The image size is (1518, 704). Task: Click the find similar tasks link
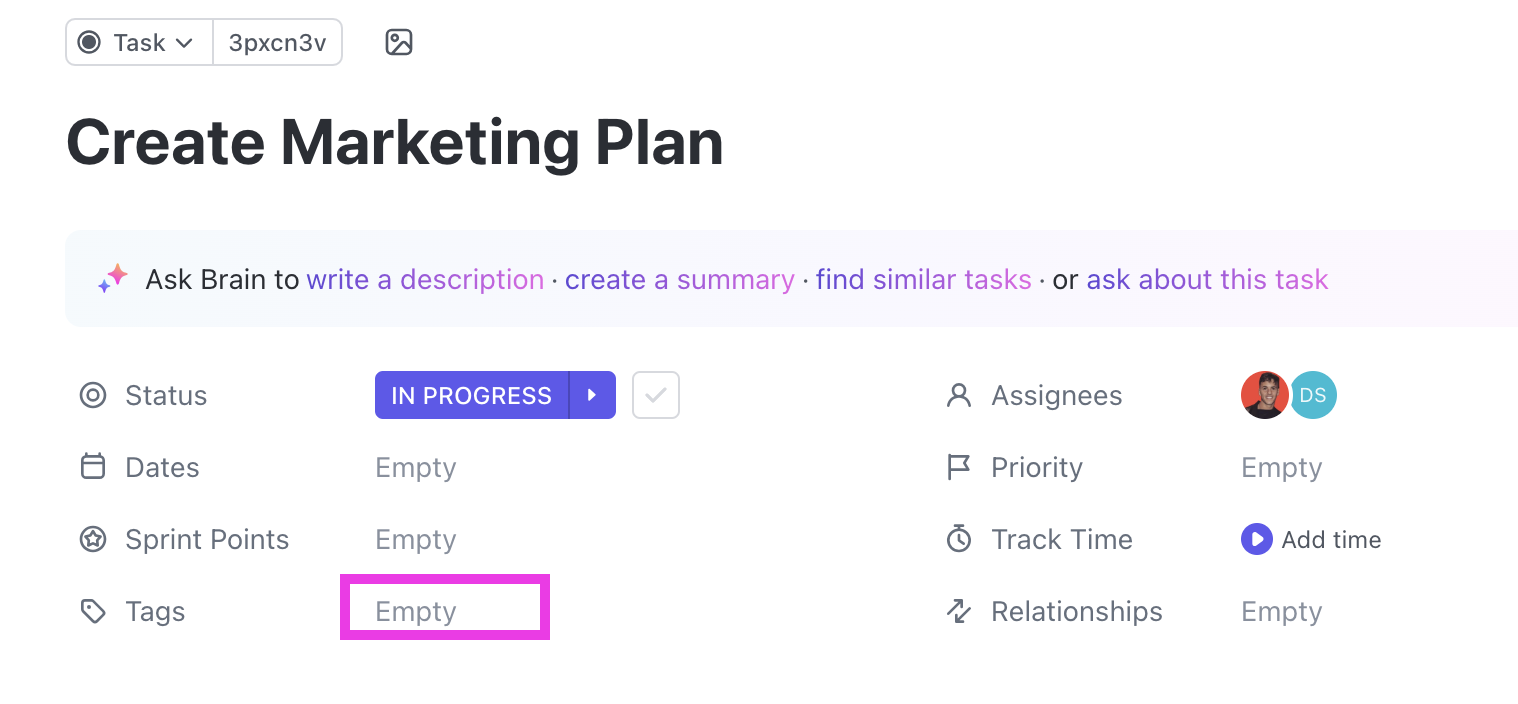(x=923, y=280)
